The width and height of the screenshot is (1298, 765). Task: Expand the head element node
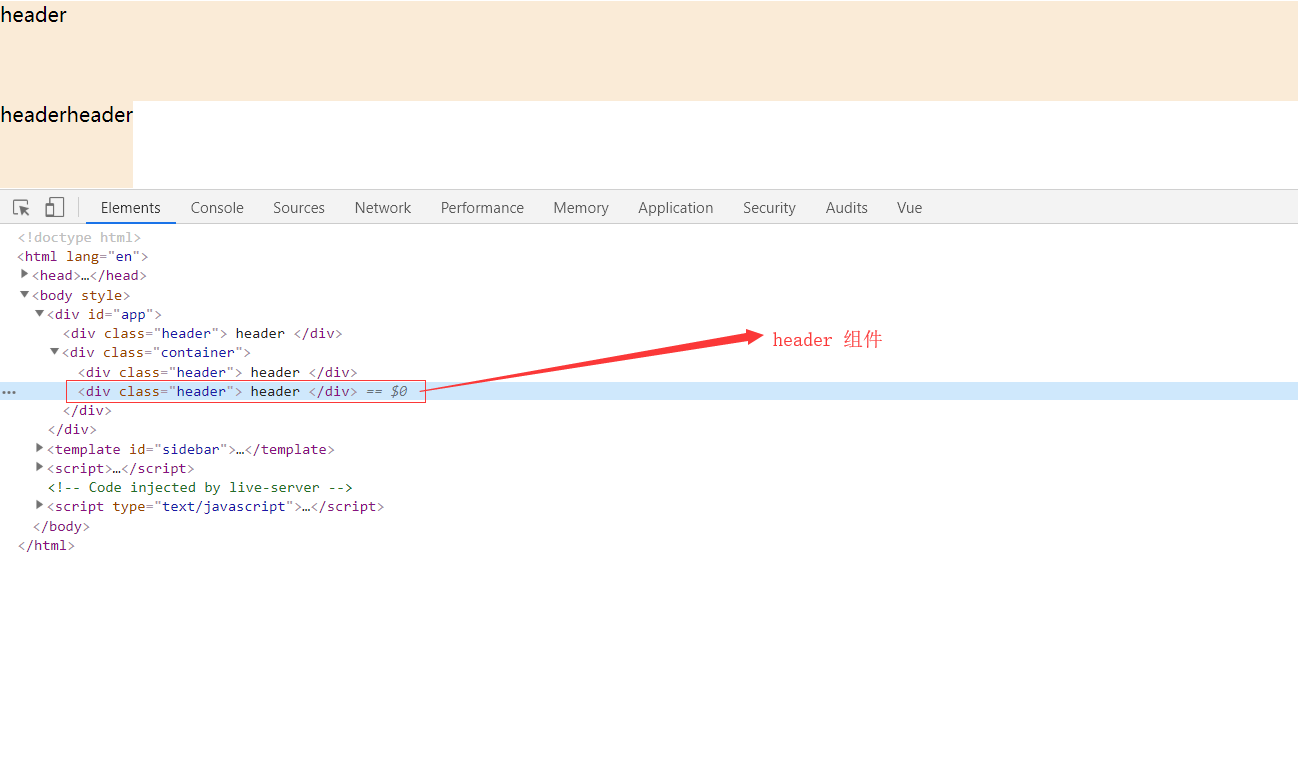tap(25, 274)
